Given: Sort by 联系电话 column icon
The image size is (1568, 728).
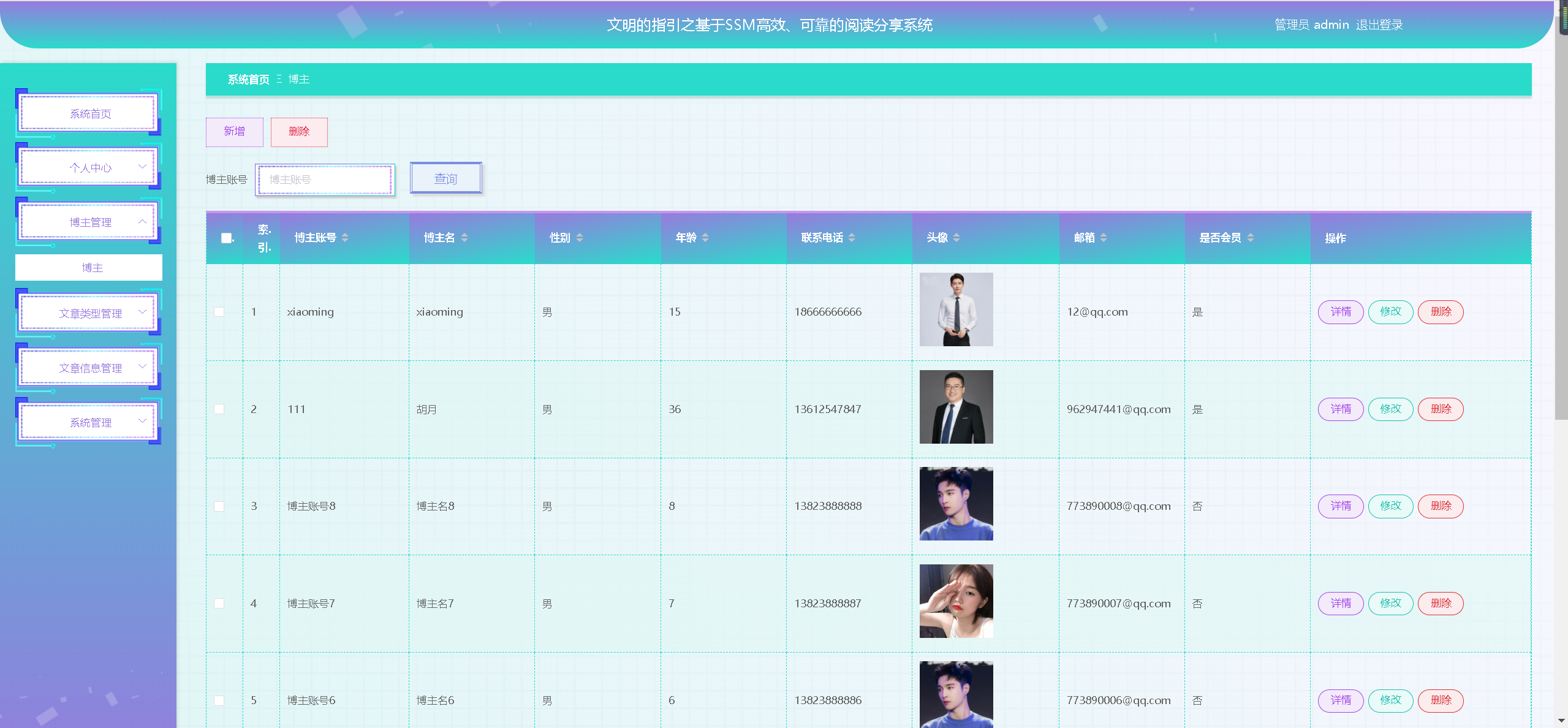Looking at the screenshot, I should coord(852,238).
